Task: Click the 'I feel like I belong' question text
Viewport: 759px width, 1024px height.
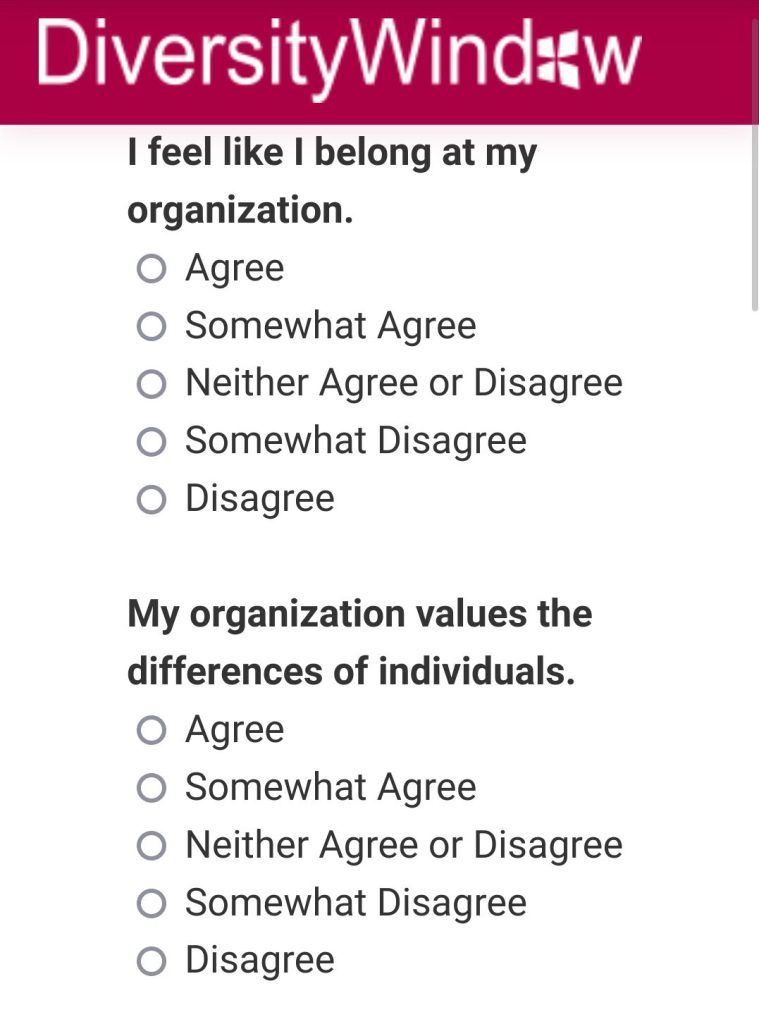Action: click(332, 181)
